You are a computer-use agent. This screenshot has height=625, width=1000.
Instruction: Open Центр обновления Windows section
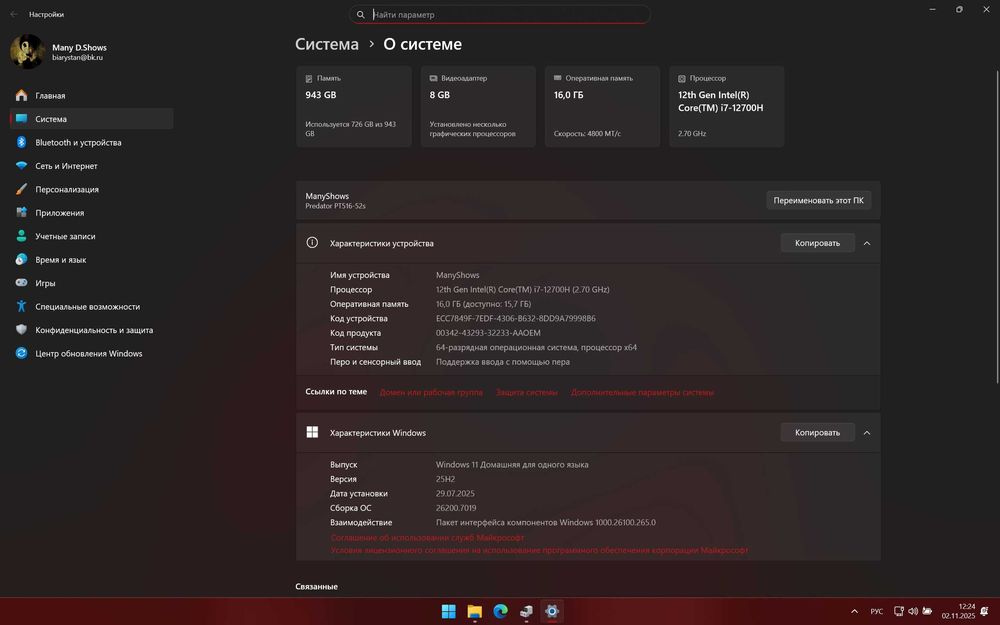point(91,353)
